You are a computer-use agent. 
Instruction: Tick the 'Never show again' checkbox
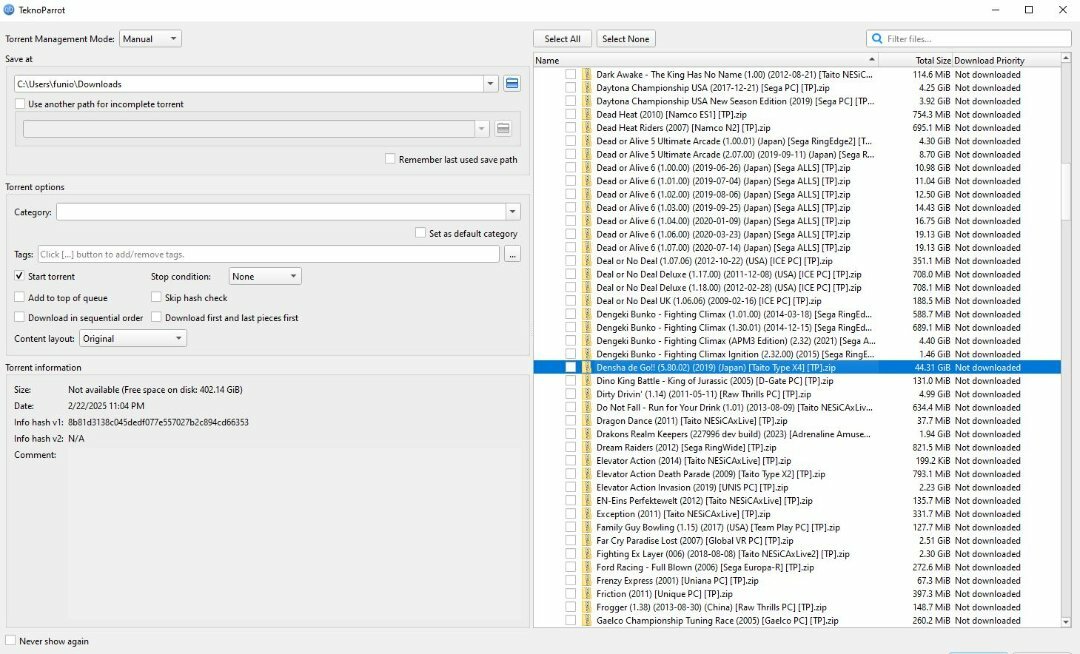click(10, 641)
